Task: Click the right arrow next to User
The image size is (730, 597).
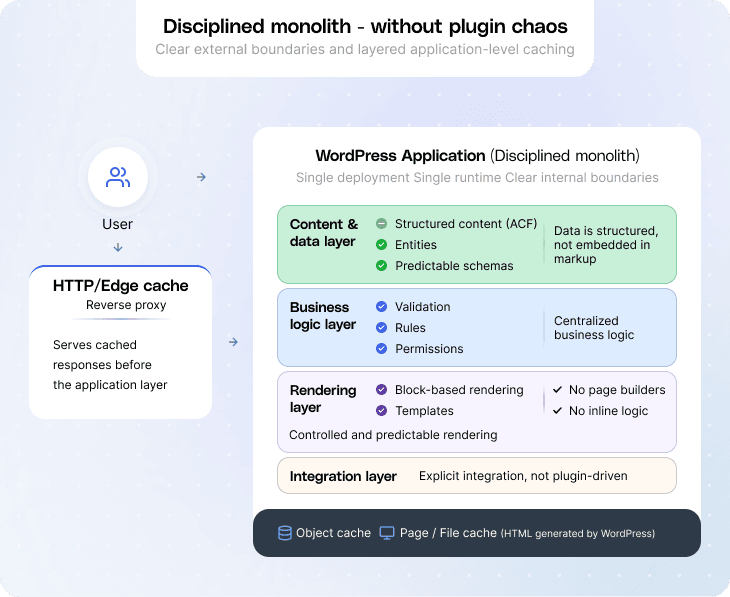Action: point(201,177)
